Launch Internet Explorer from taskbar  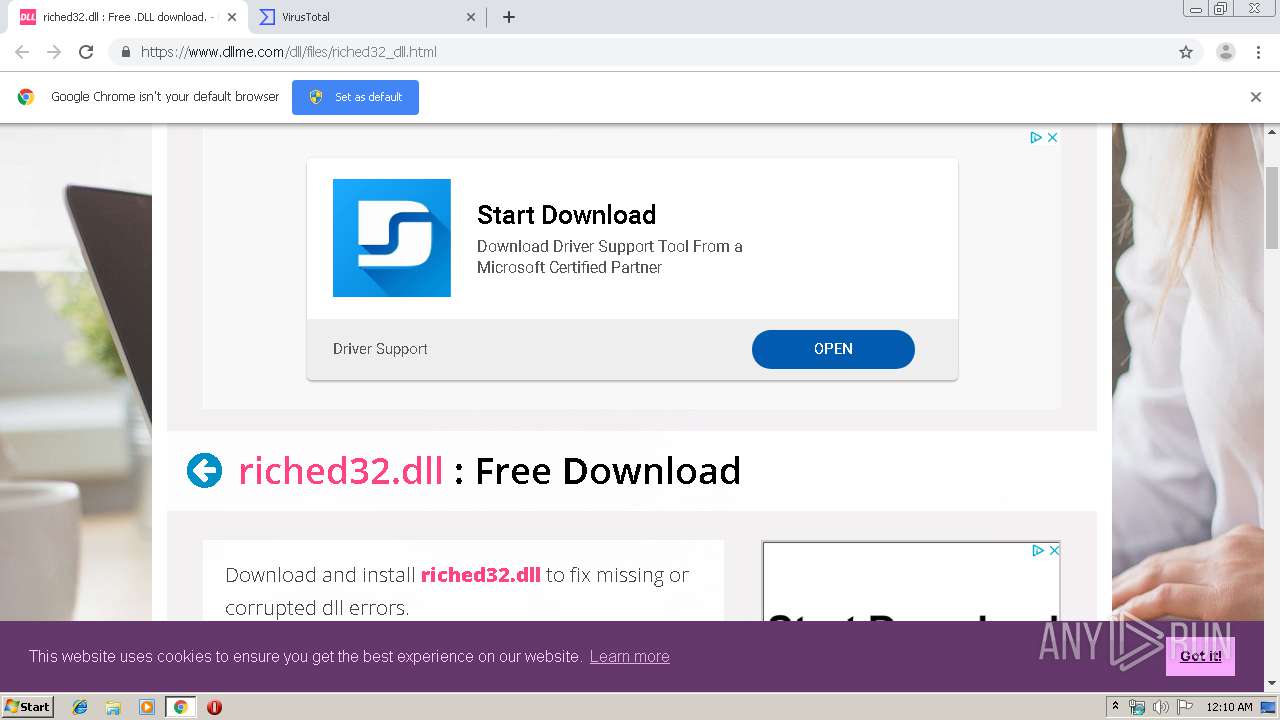80,707
